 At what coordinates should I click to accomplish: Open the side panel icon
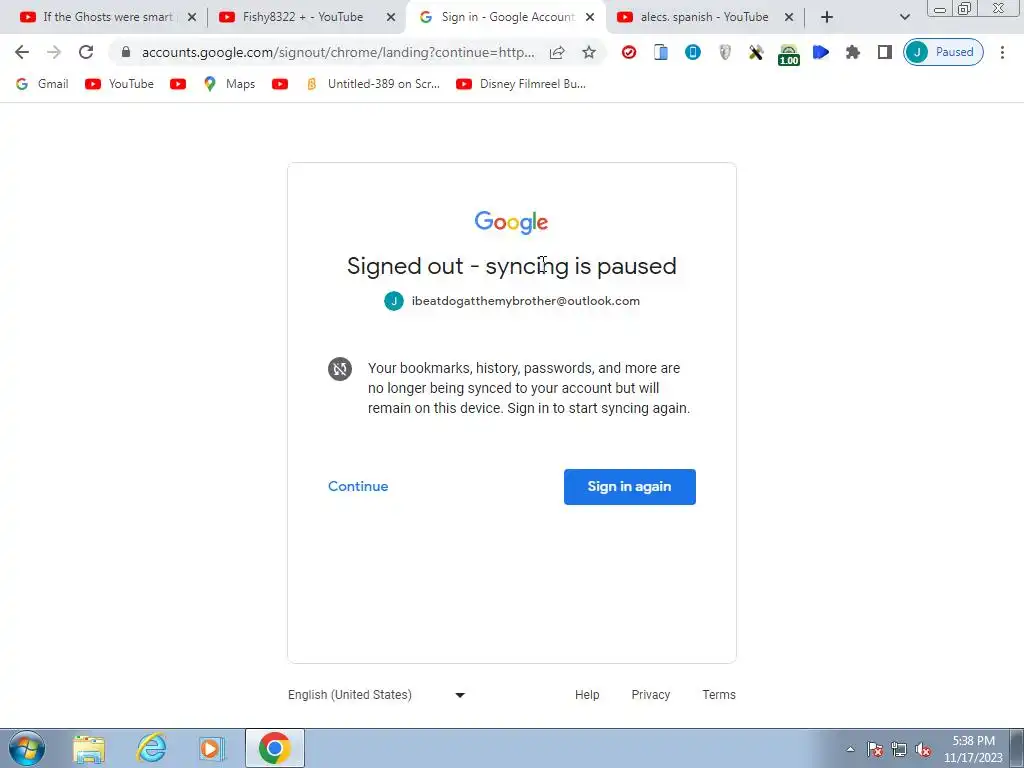884,52
